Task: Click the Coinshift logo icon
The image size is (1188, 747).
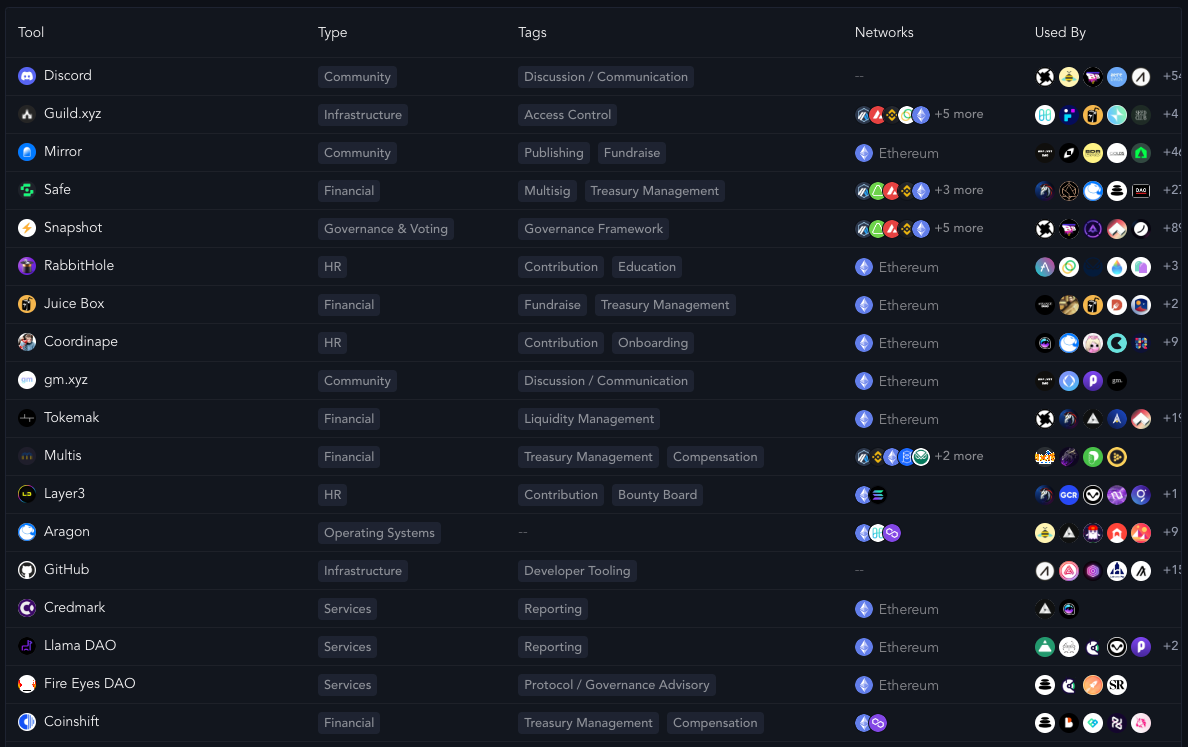Action: click(27, 722)
